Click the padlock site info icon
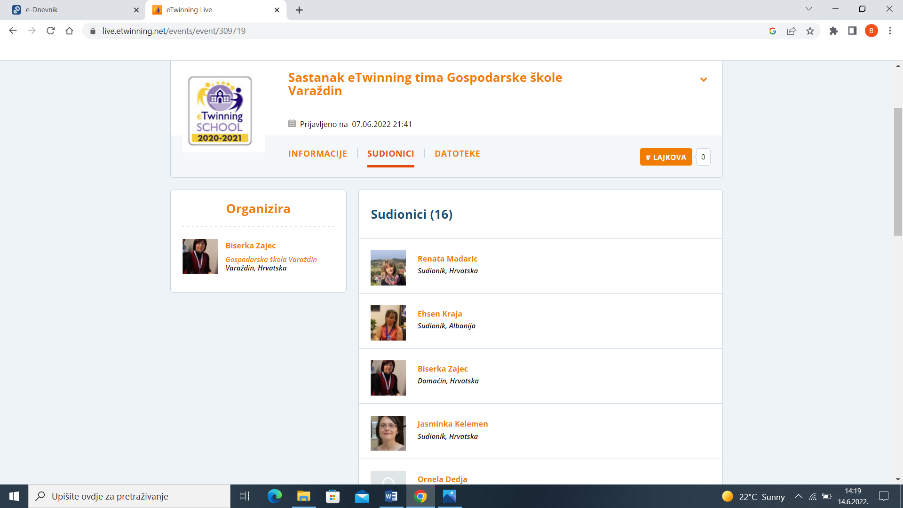The image size is (903, 508). tap(92, 31)
